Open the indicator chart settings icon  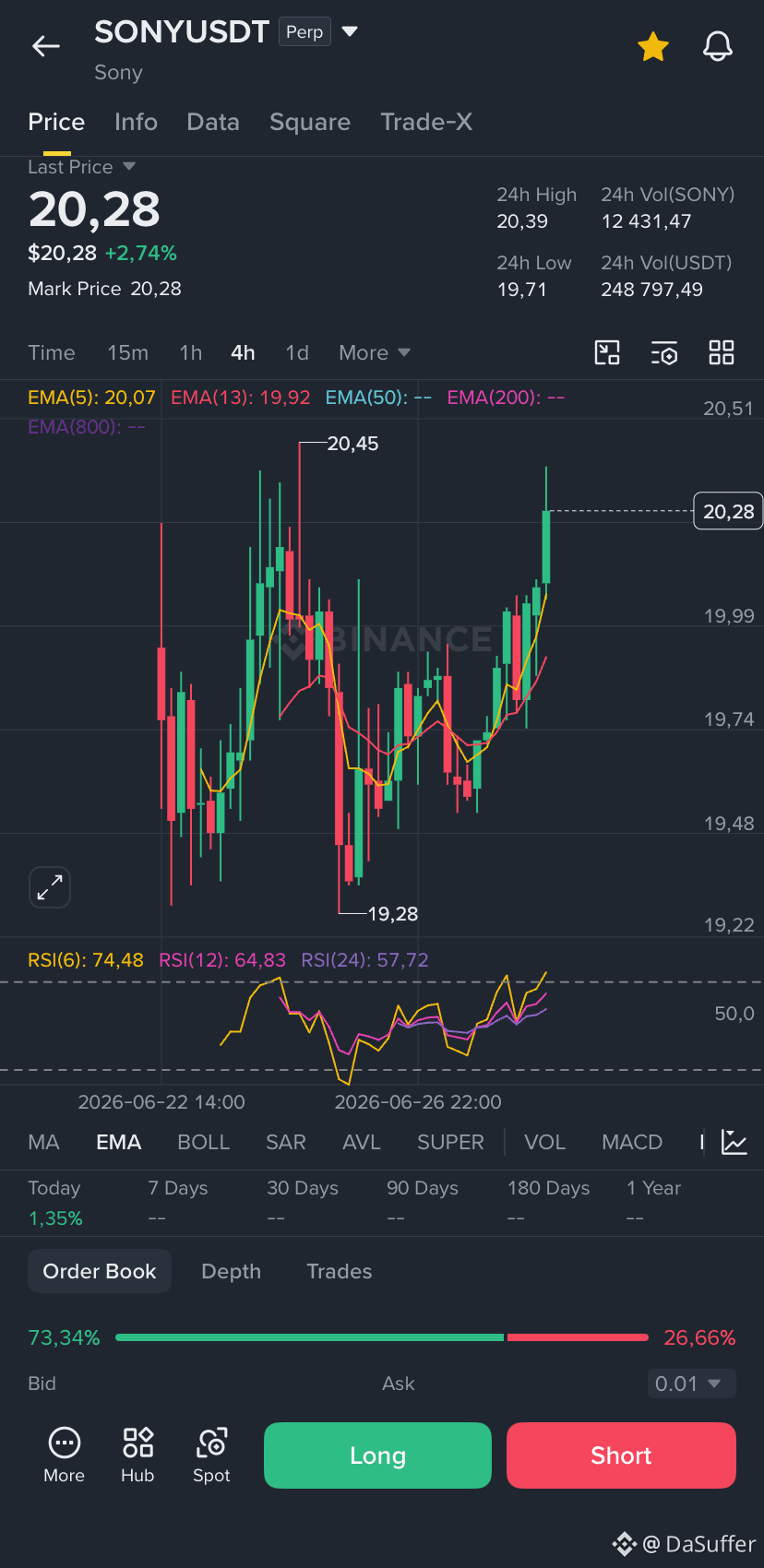tap(734, 1142)
